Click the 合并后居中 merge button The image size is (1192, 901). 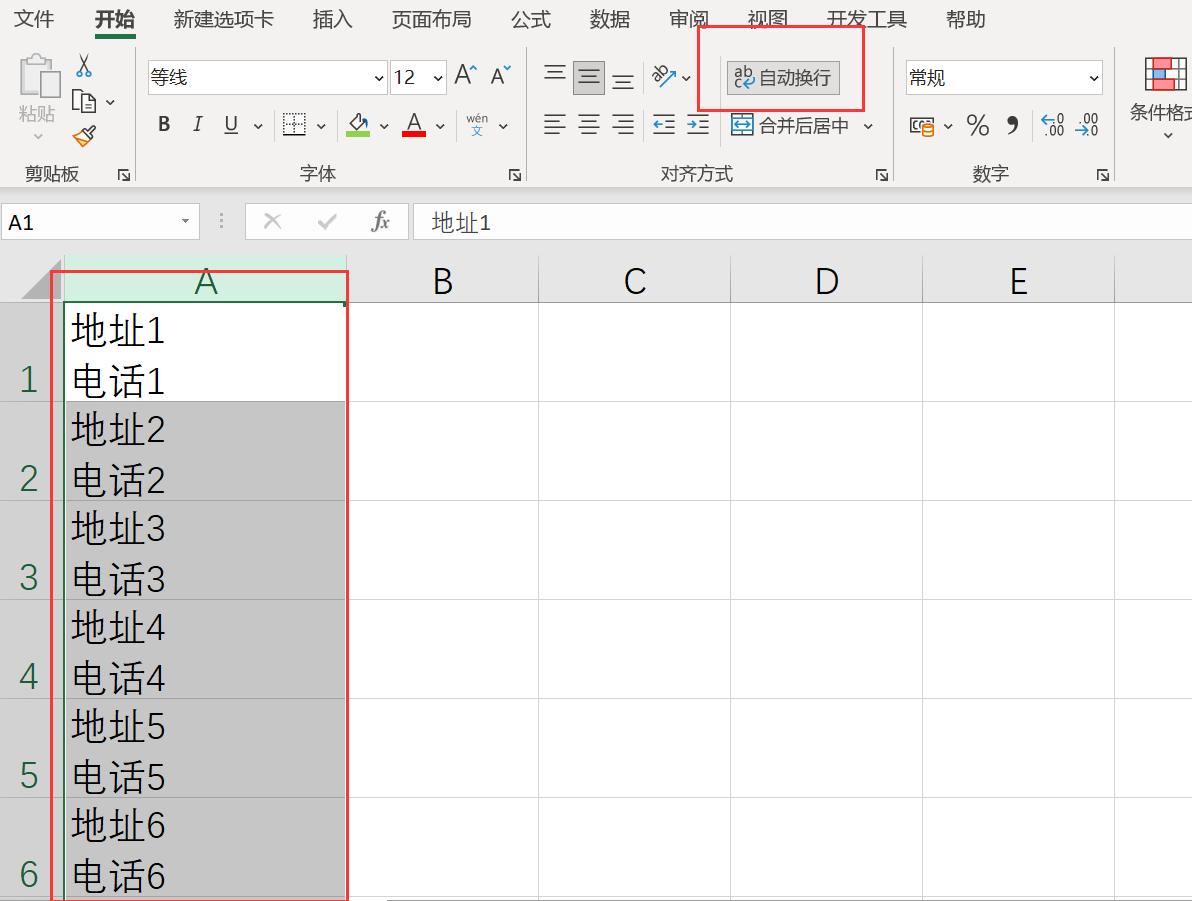(791, 125)
